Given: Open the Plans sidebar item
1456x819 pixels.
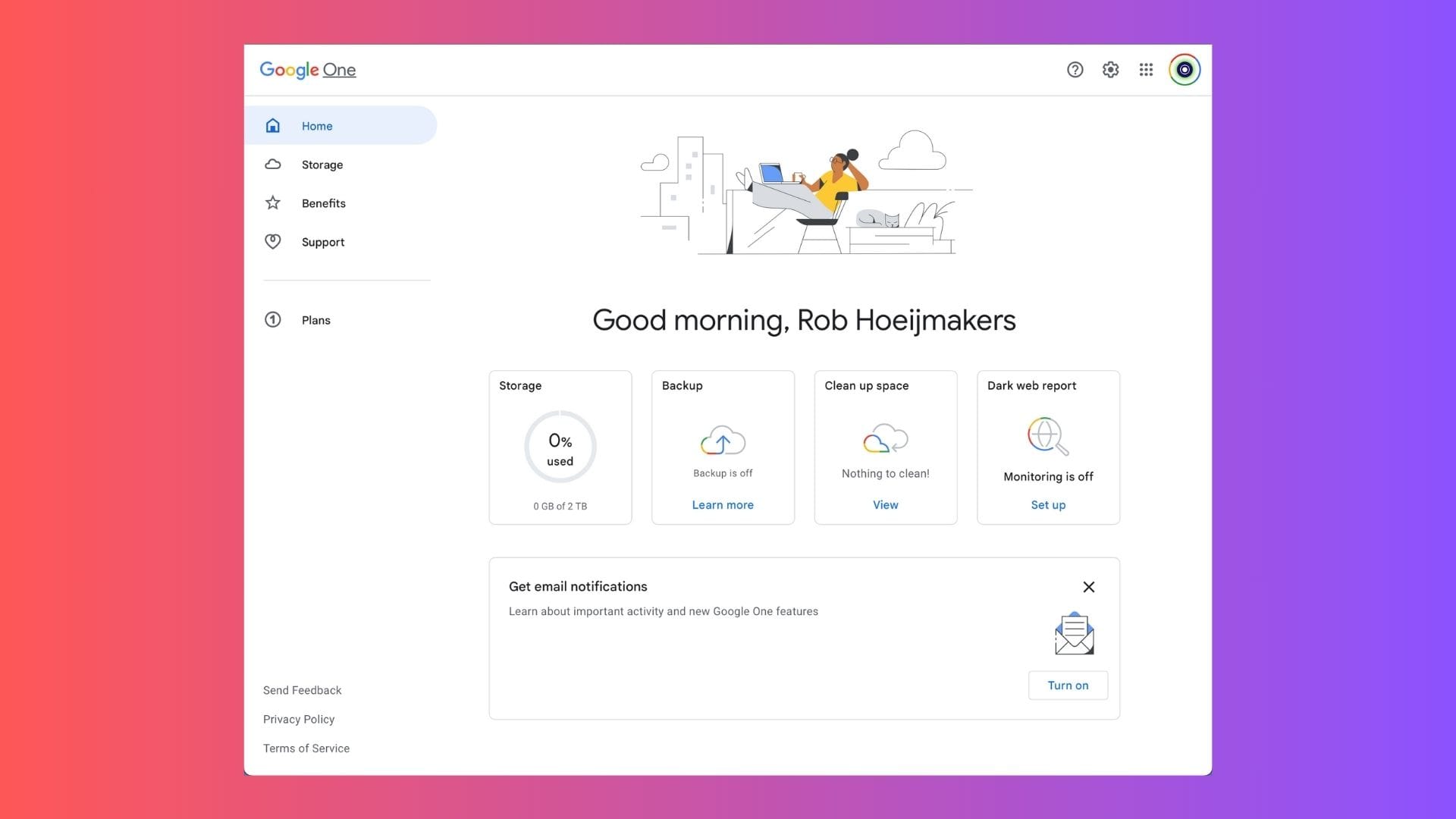Looking at the screenshot, I should point(315,320).
